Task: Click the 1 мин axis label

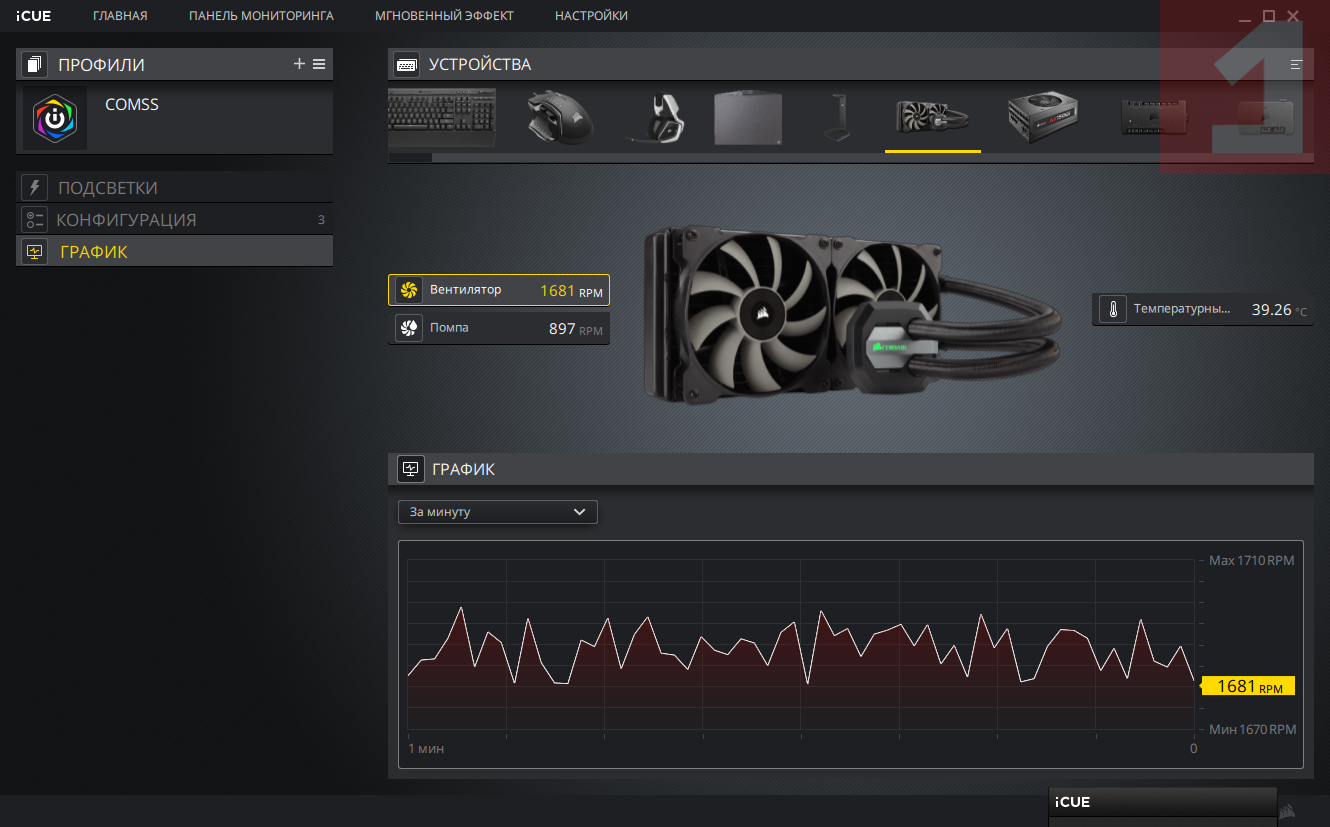Action: (x=426, y=748)
